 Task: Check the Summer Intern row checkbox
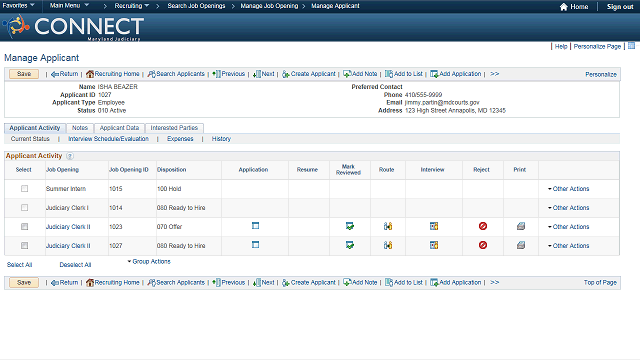[24, 189]
